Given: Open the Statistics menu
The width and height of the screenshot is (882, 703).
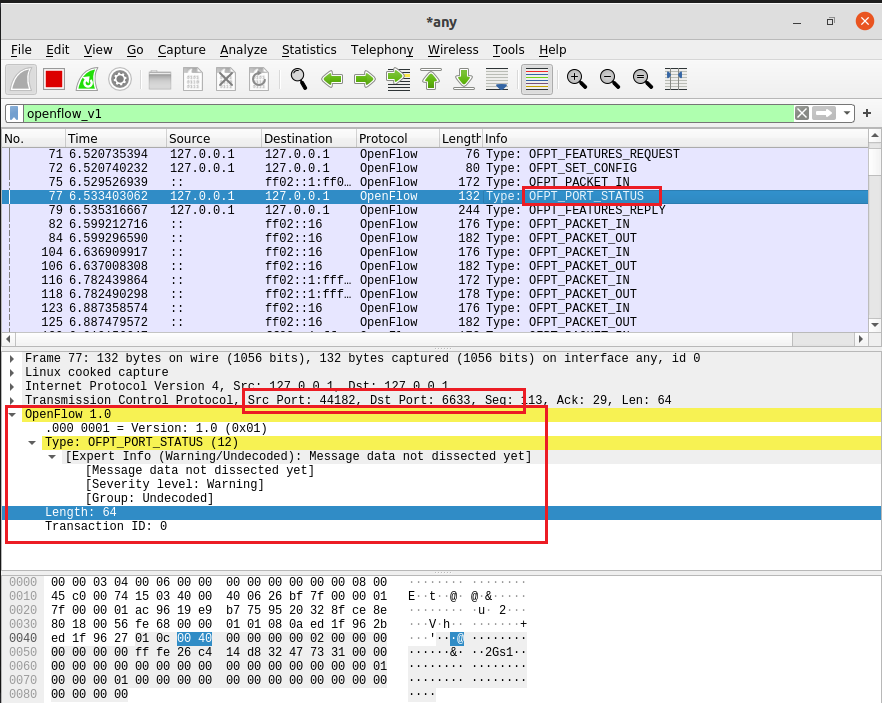Looking at the screenshot, I should coord(309,50).
